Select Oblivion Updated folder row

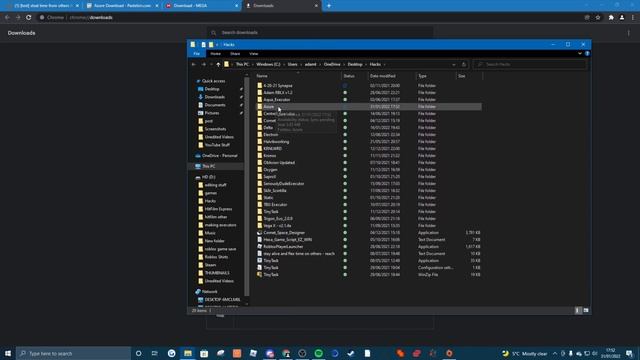click(369, 162)
